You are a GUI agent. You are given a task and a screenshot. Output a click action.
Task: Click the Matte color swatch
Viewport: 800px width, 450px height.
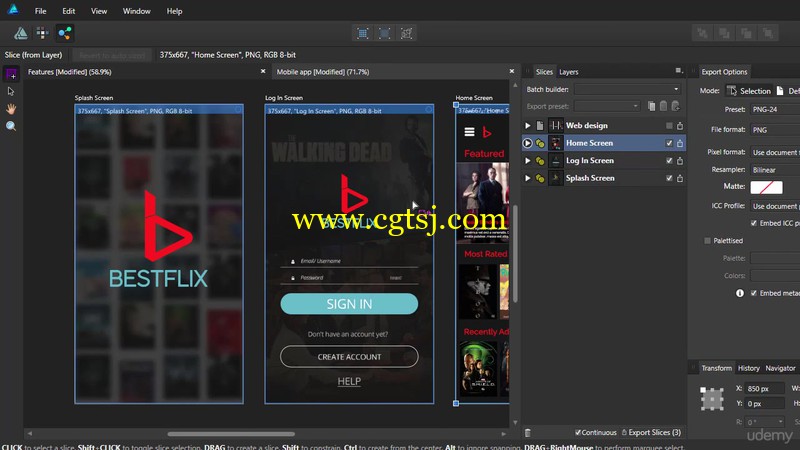tap(766, 187)
